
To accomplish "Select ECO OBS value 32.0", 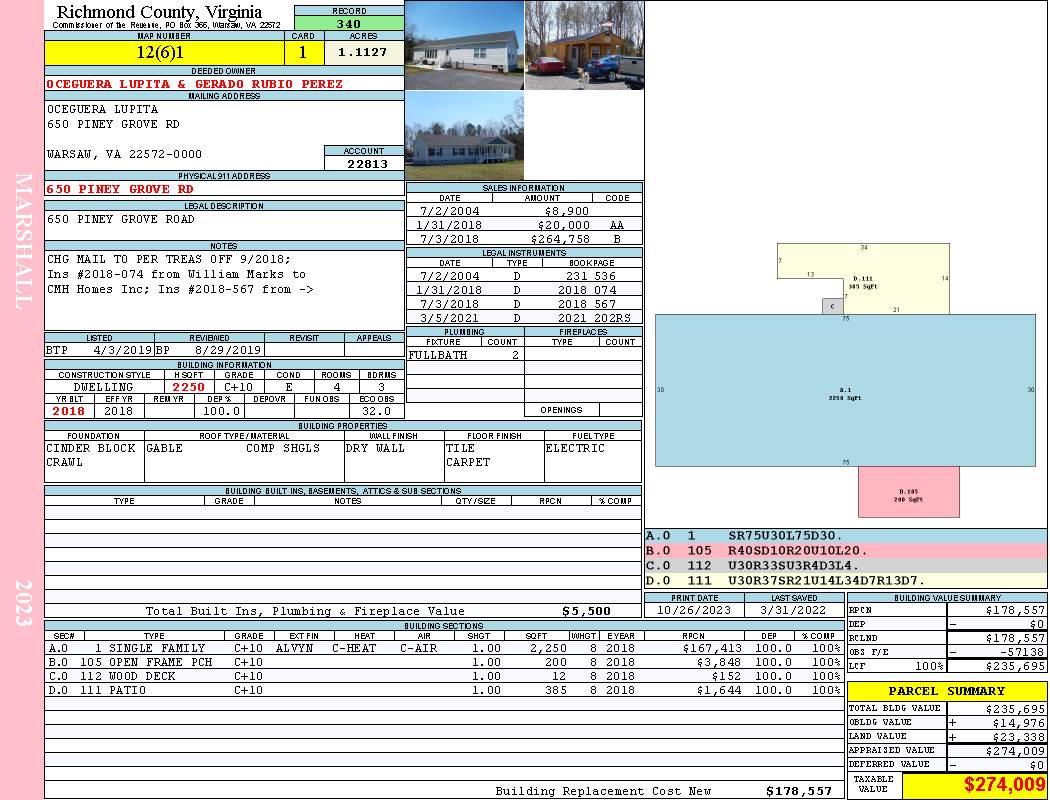I will (376, 411).
